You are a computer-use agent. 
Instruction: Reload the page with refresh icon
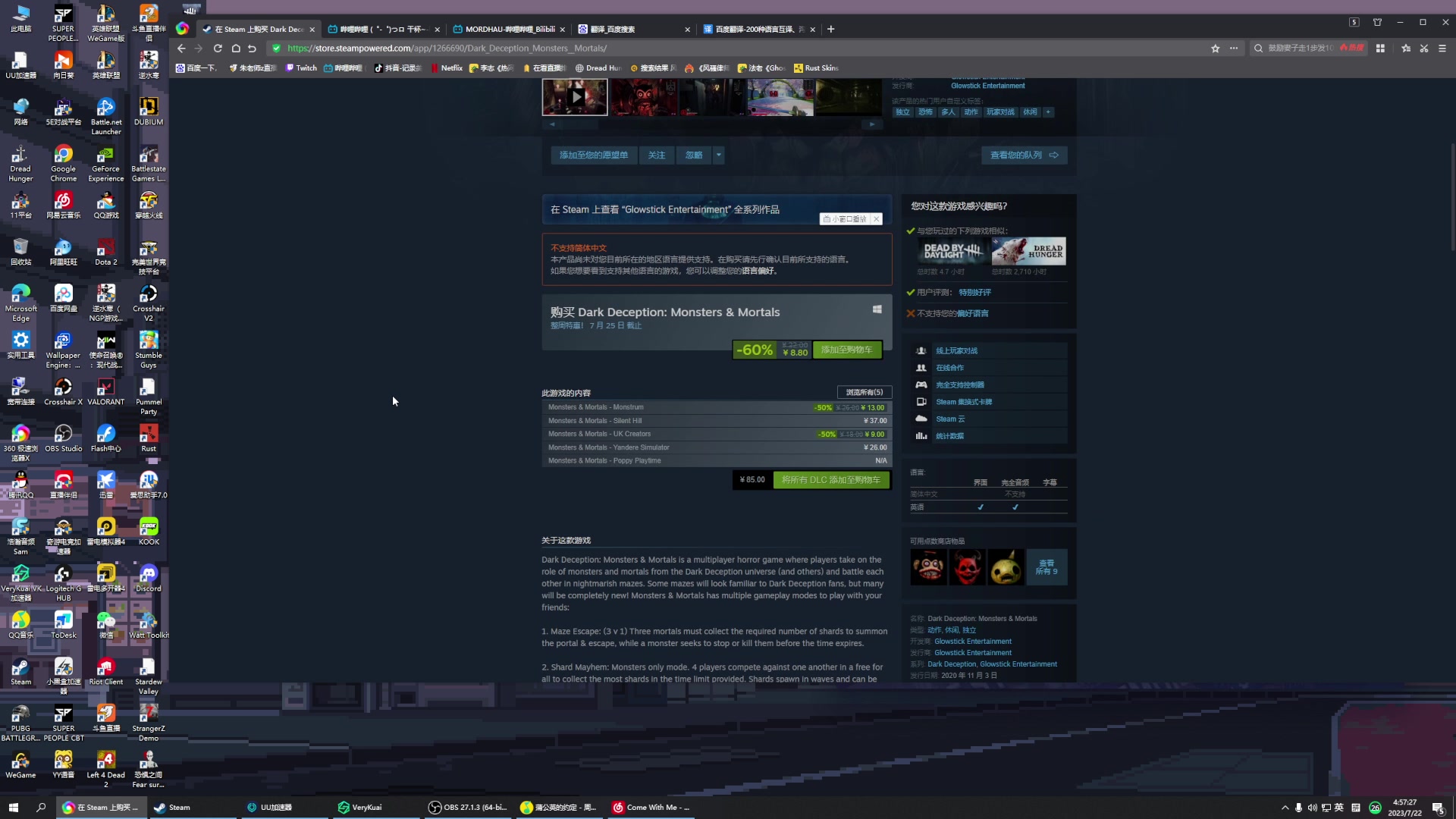pos(218,49)
